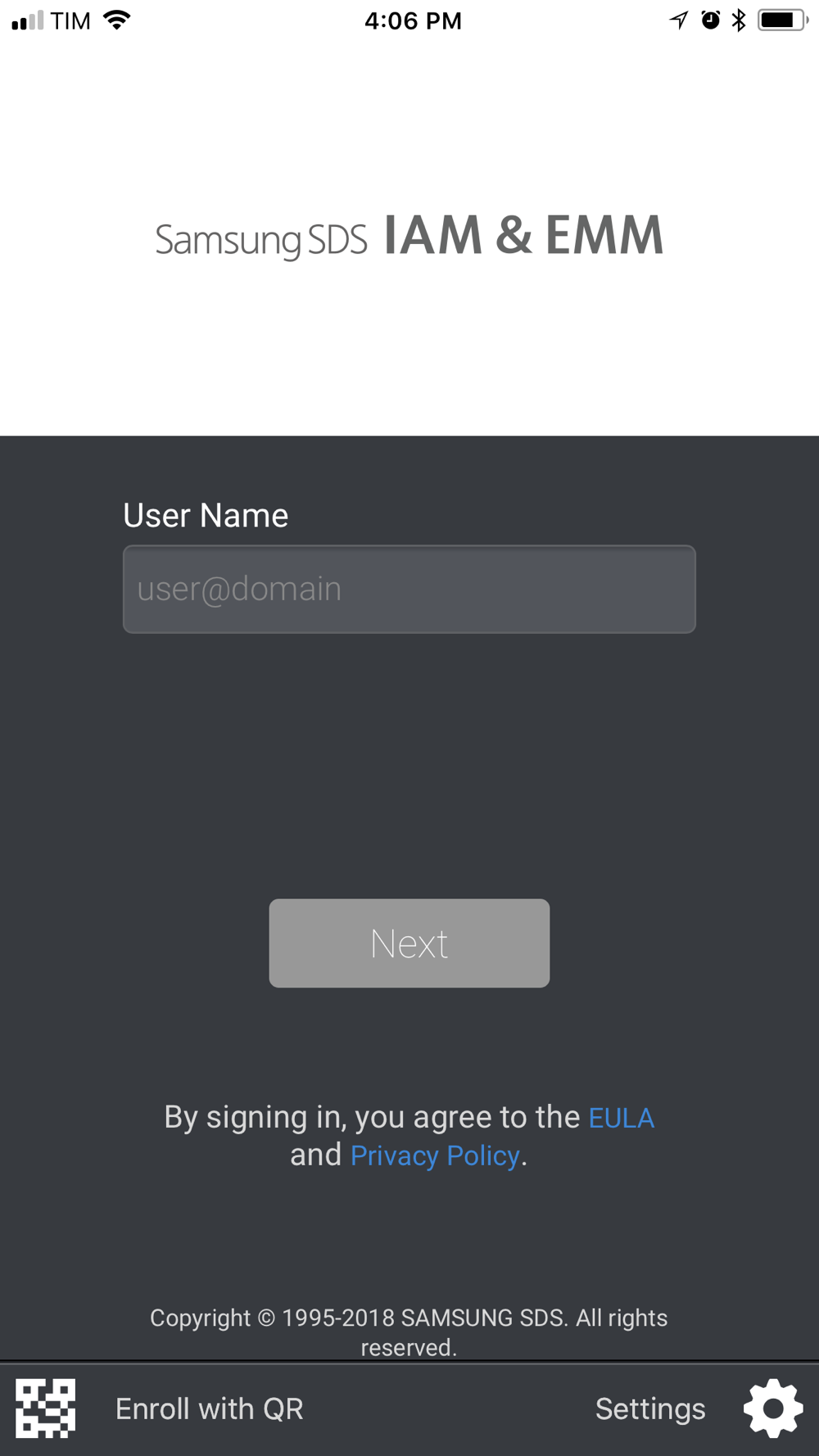
Task: Tap the 4:06 PM clock
Action: click(x=414, y=20)
